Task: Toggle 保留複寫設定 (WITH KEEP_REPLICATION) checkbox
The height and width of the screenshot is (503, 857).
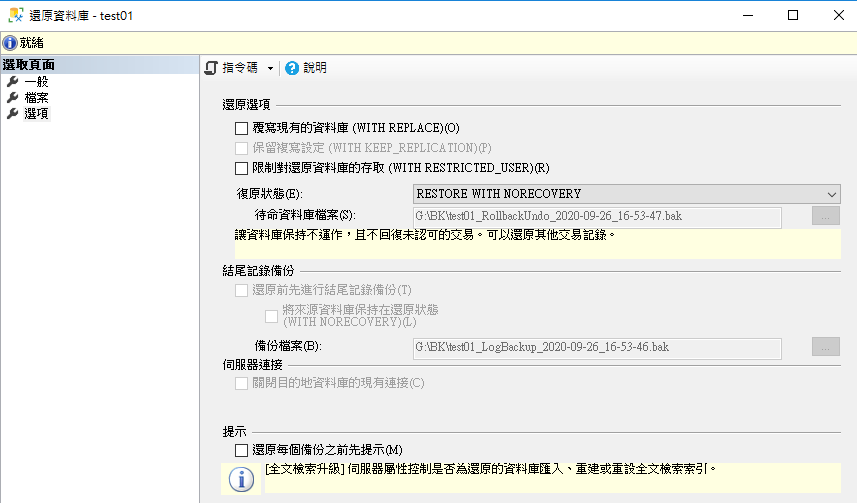Action: coord(241,148)
